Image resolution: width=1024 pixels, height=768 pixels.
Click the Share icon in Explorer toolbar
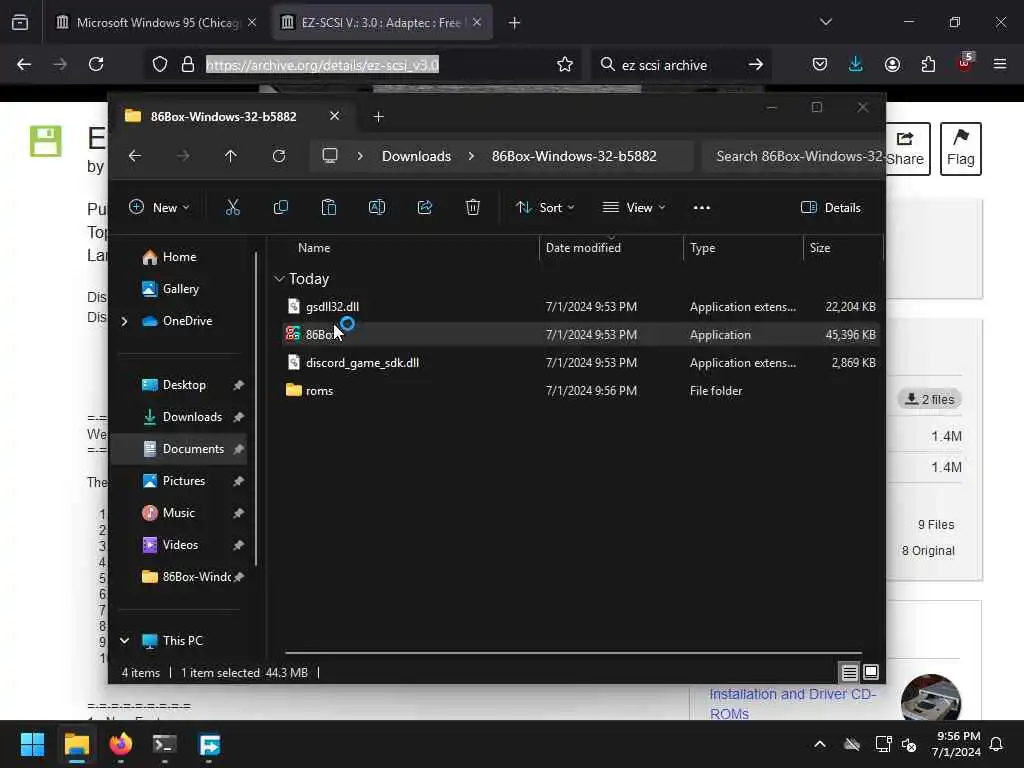pos(424,208)
